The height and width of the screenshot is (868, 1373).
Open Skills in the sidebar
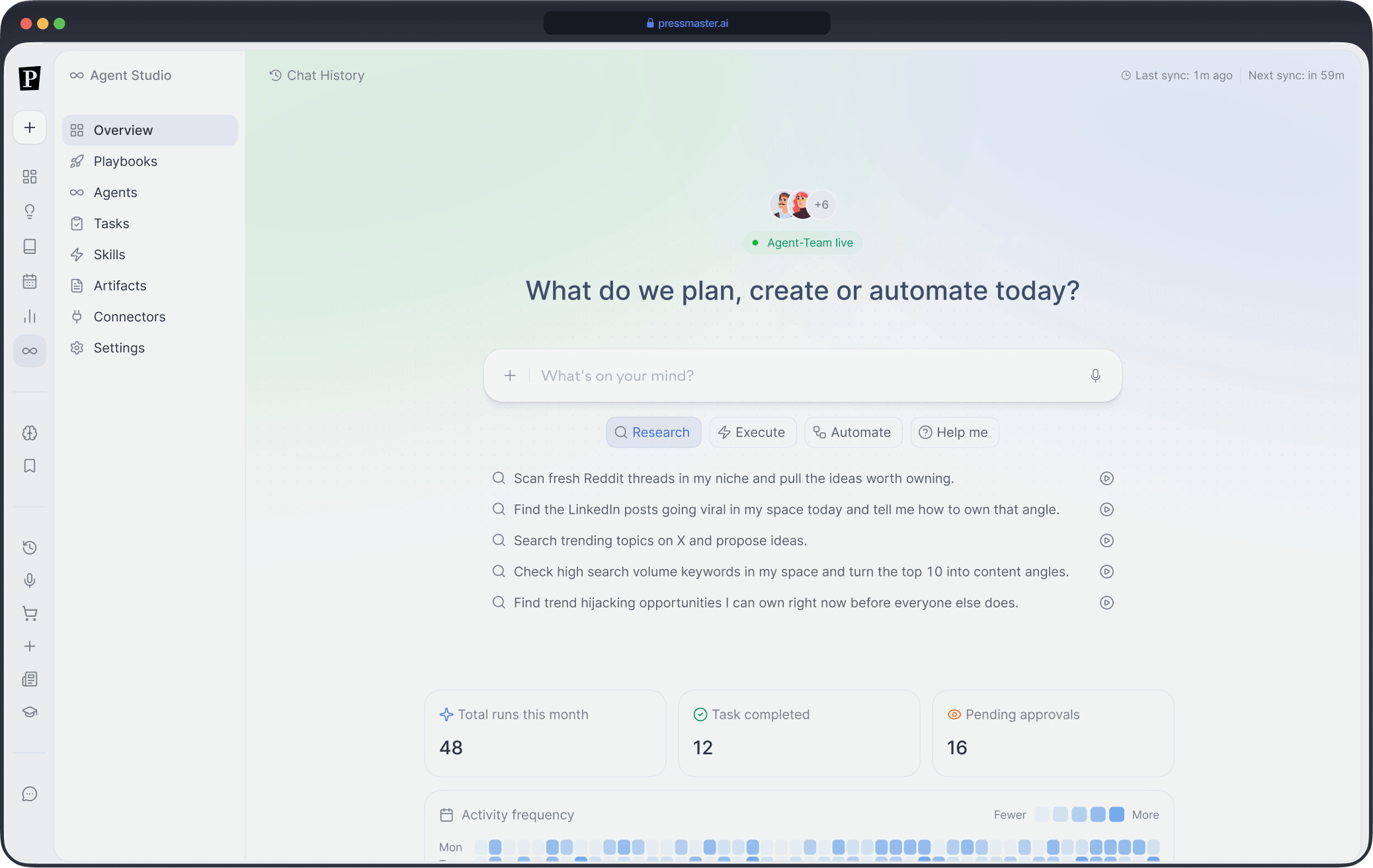(x=150, y=255)
